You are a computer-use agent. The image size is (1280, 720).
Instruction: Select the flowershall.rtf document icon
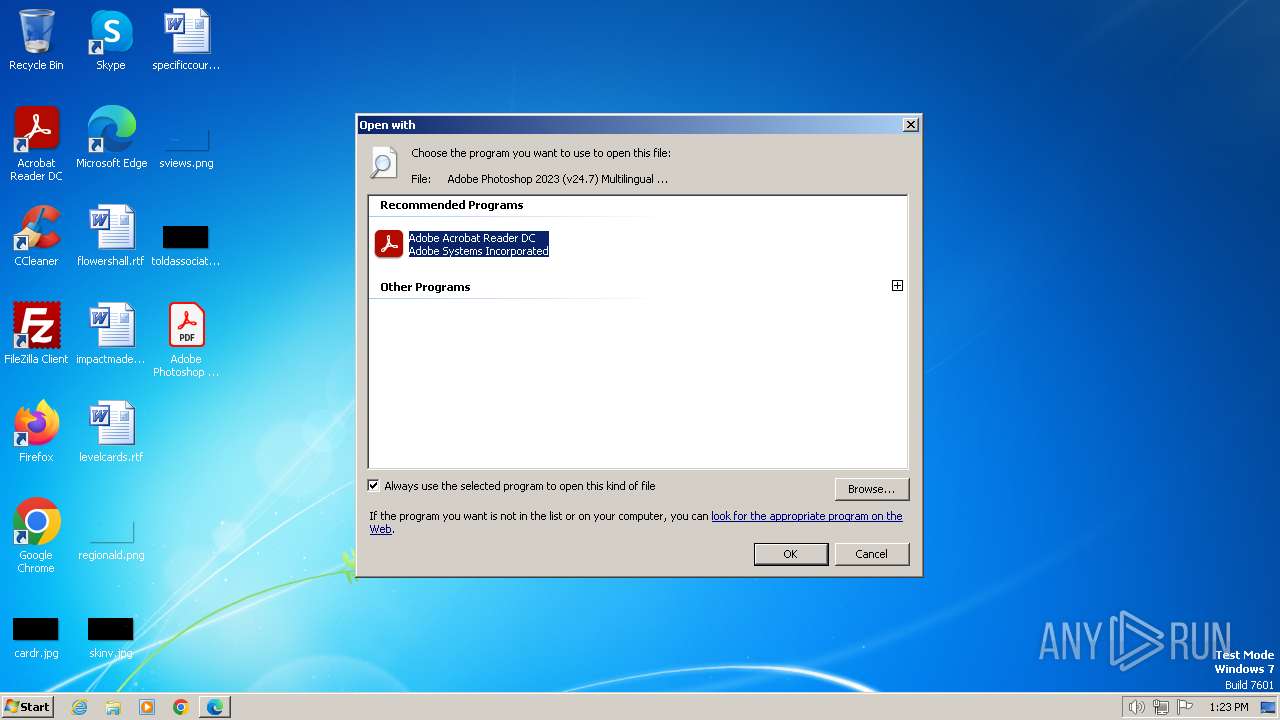111,236
